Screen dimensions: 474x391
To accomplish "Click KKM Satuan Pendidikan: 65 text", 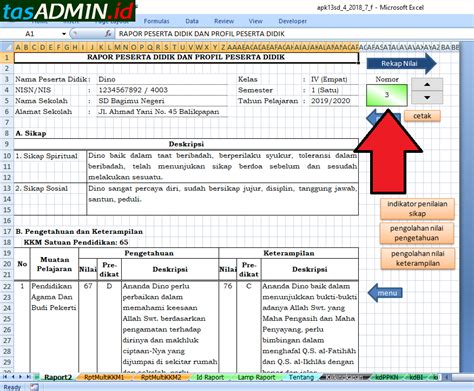I will [76, 242].
